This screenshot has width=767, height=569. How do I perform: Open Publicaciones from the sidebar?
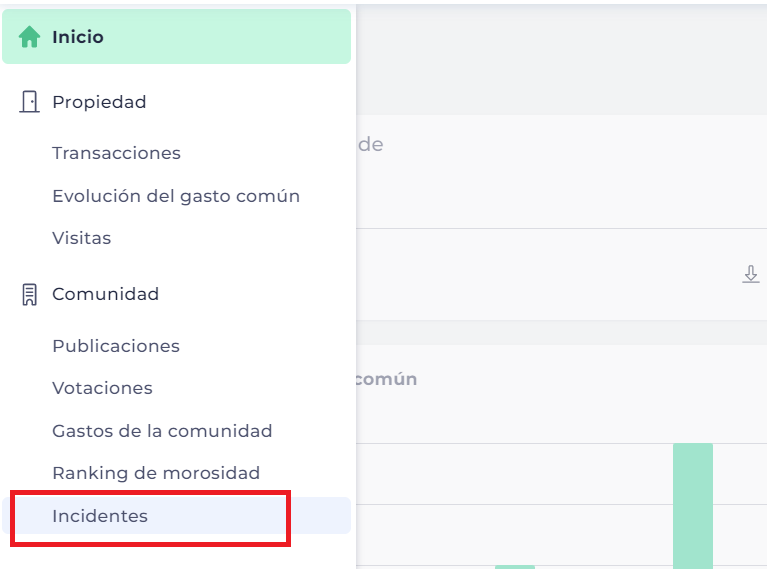pyautogui.click(x=116, y=346)
